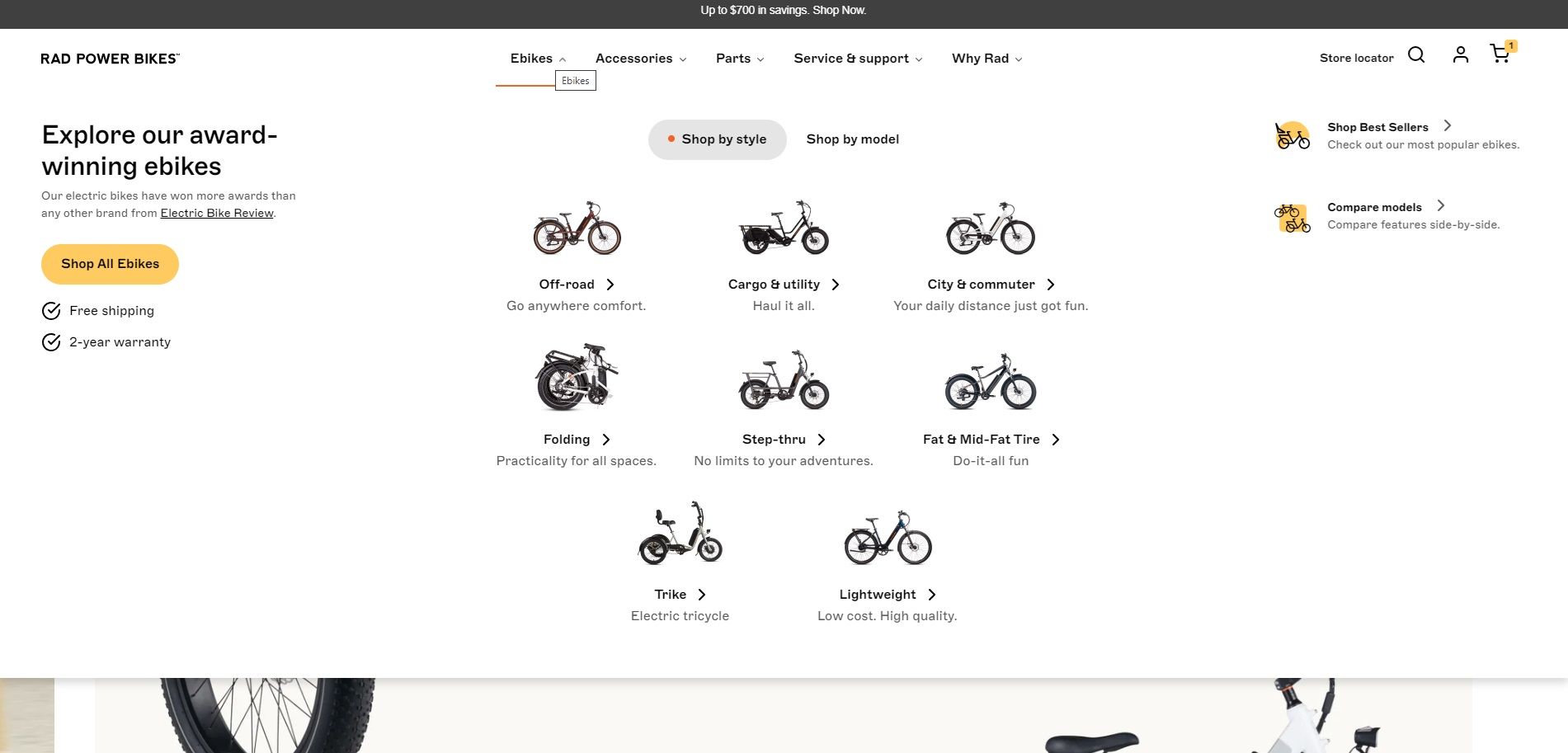The height and width of the screenshot is (753, 1568).
Task: Collapse the Ebikes menu
Action: click(538, 59)
